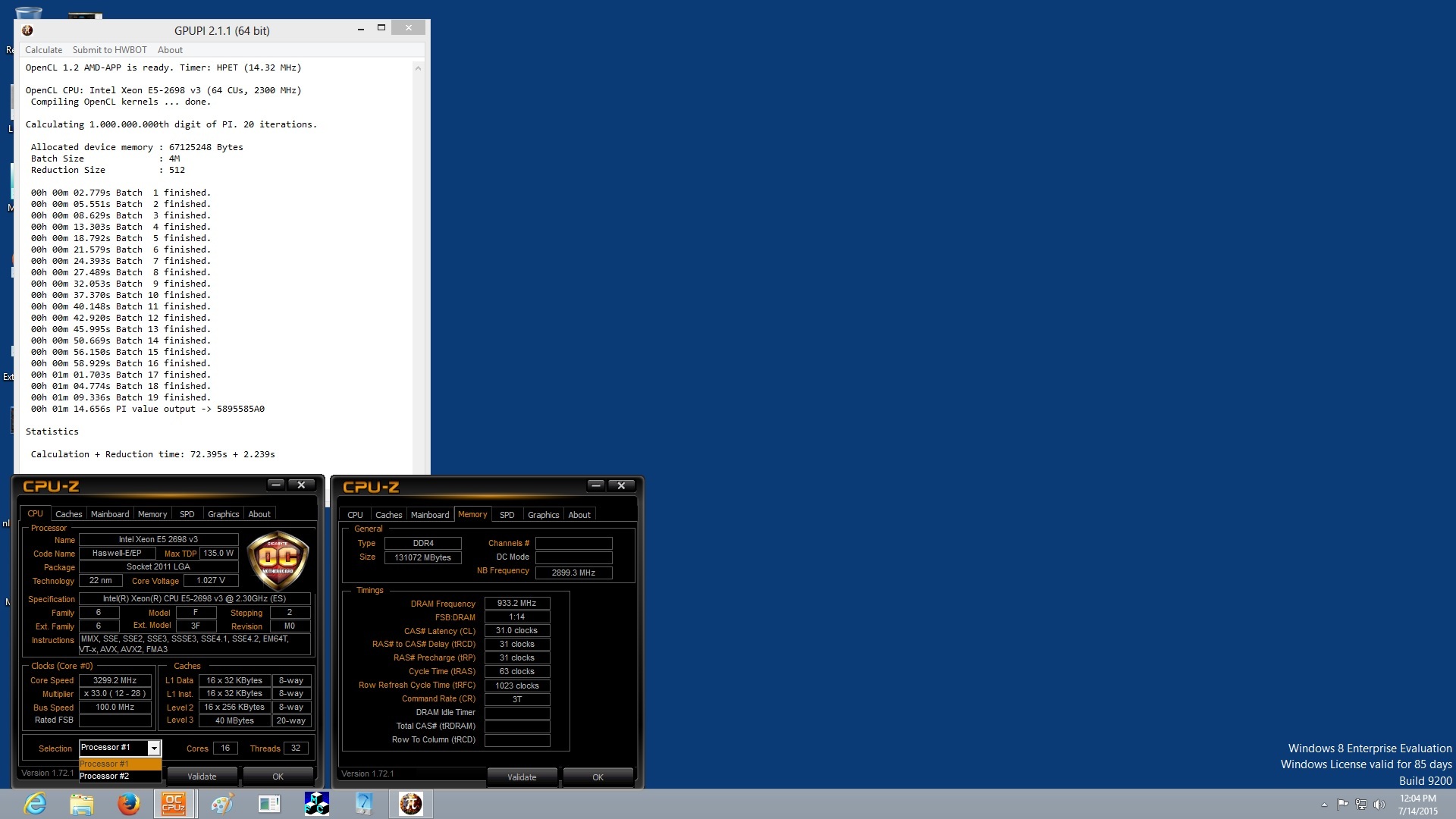Click OK in left CPU-Z window

(x=278, y=777)
